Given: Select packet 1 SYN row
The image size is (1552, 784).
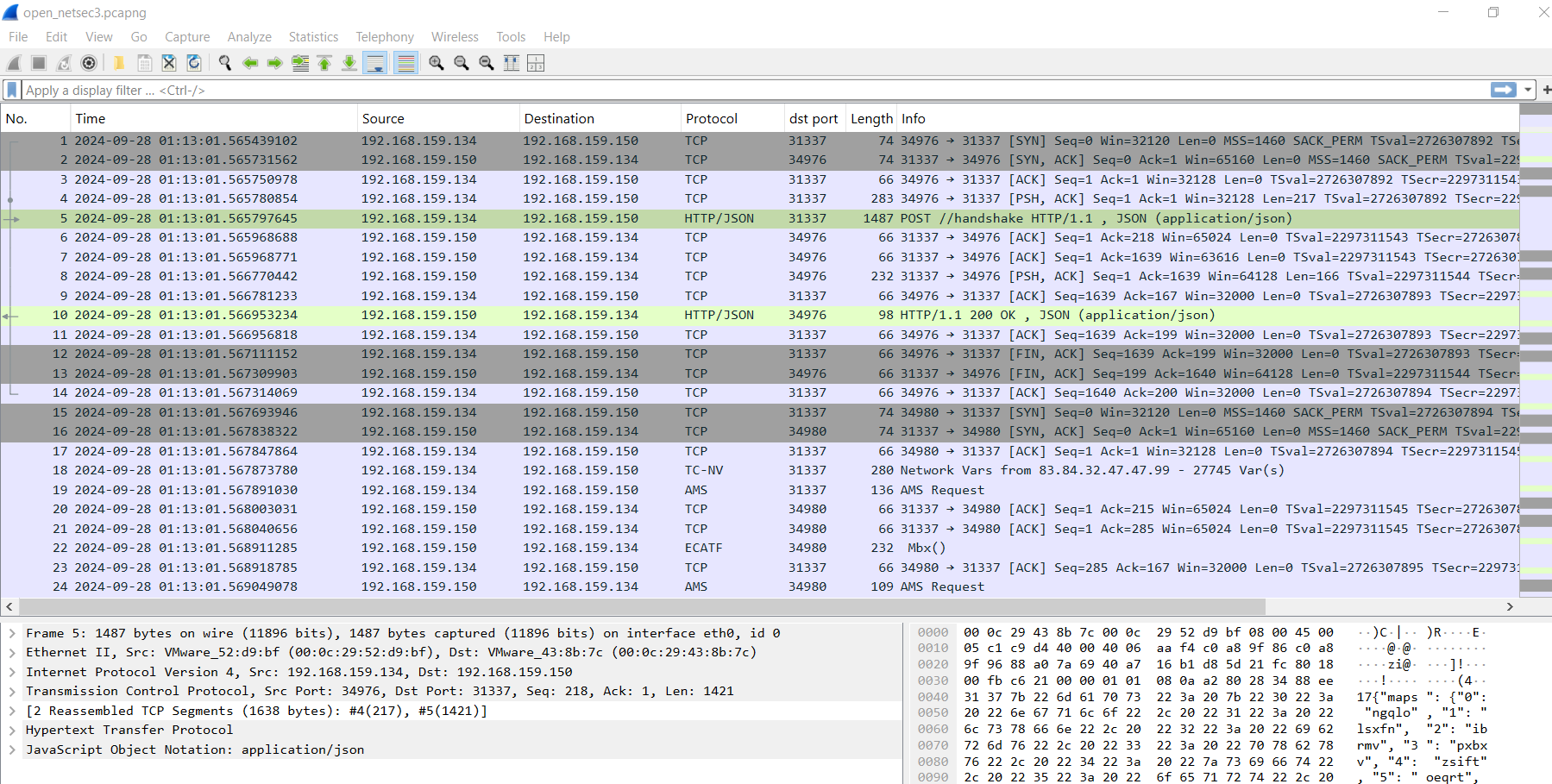Looking at the screenshot, I should click(x=760, y=141).
